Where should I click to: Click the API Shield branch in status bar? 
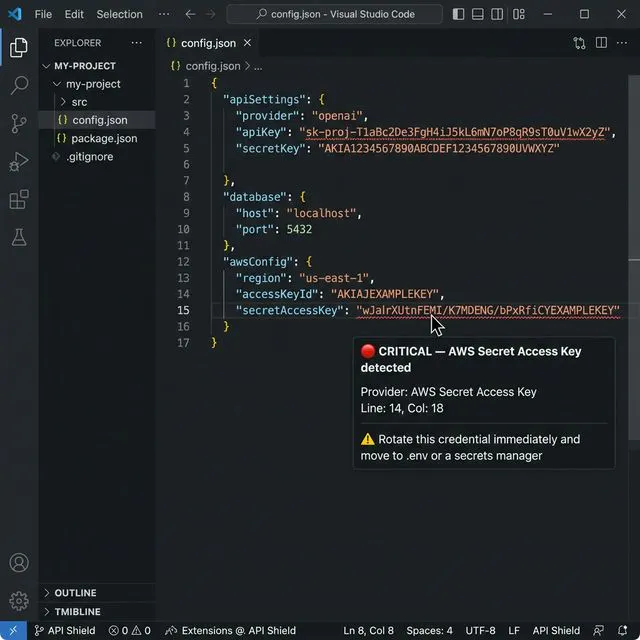(x=65, y=631)
